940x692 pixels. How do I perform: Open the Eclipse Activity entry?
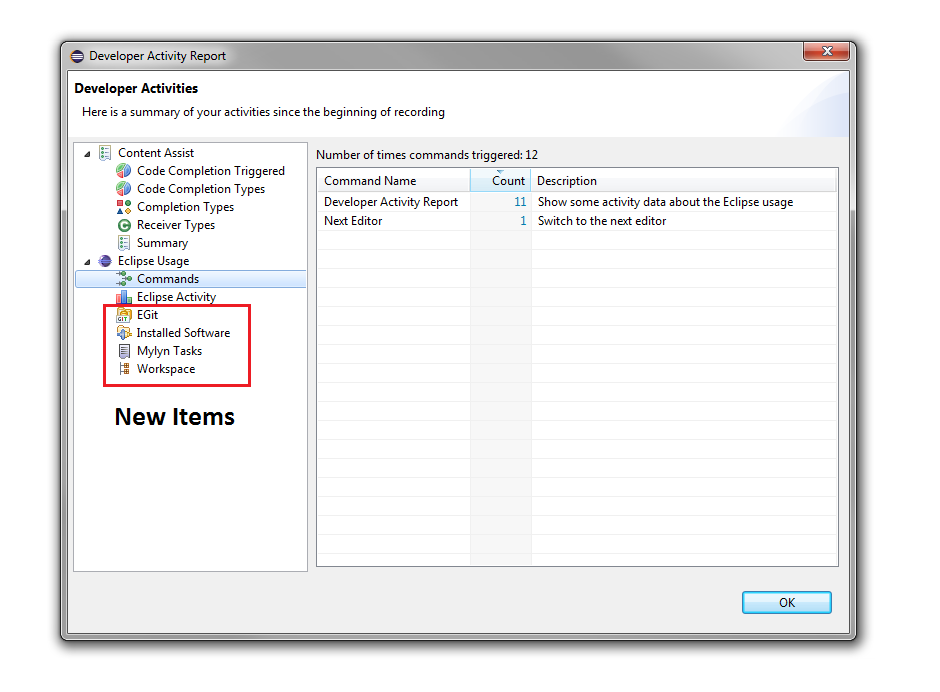click(176, 297)
